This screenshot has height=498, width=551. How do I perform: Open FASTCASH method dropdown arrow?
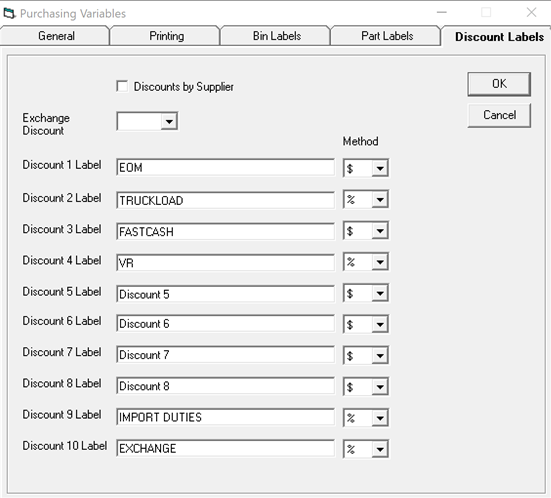pos(380,231)
